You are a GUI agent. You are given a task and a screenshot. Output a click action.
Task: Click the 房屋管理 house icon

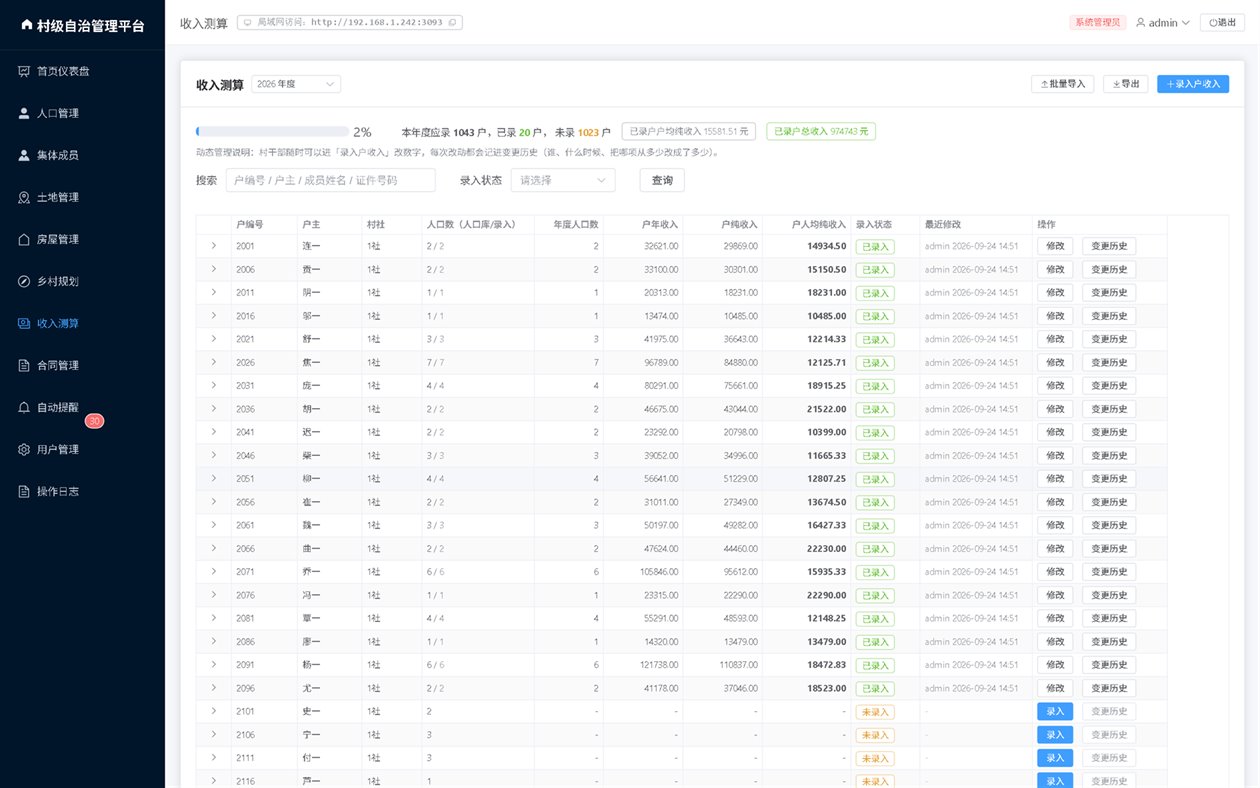pyautogui.click(x=24, y=239)
